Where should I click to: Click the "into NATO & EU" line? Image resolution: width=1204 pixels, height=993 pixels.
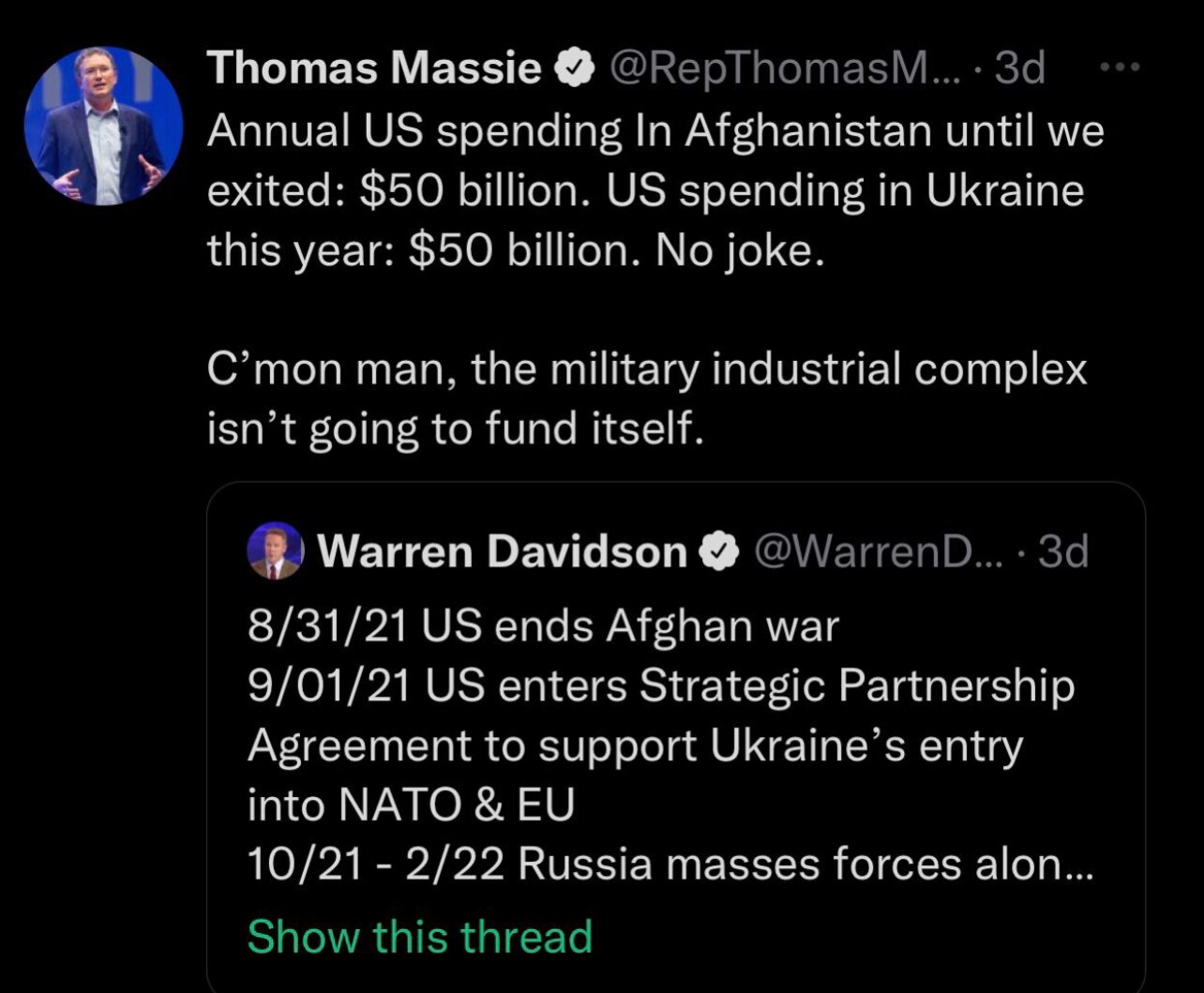coord(410,805)
